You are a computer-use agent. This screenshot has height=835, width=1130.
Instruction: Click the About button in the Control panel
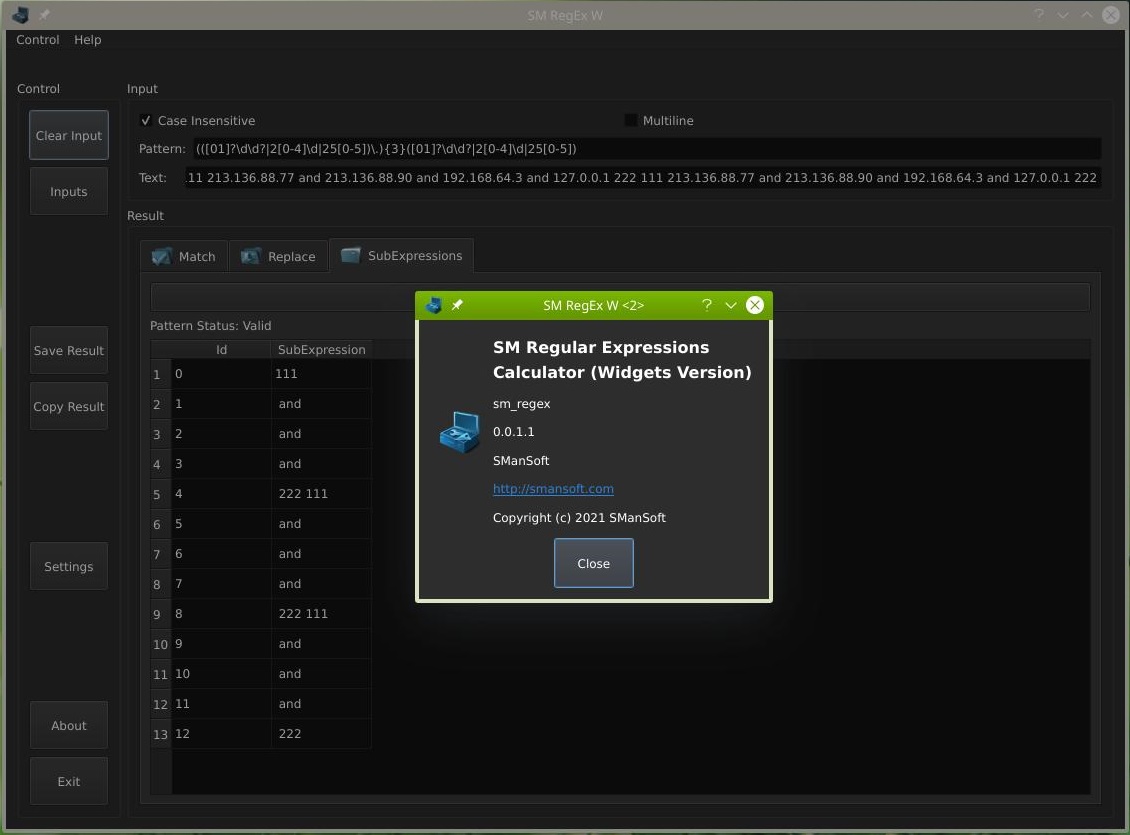coord(69,725)
